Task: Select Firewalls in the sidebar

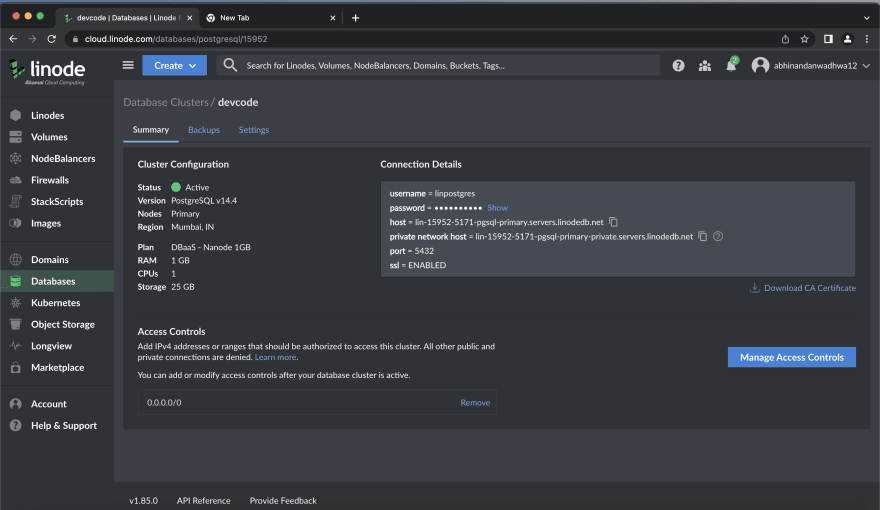Action: point(50,180)
